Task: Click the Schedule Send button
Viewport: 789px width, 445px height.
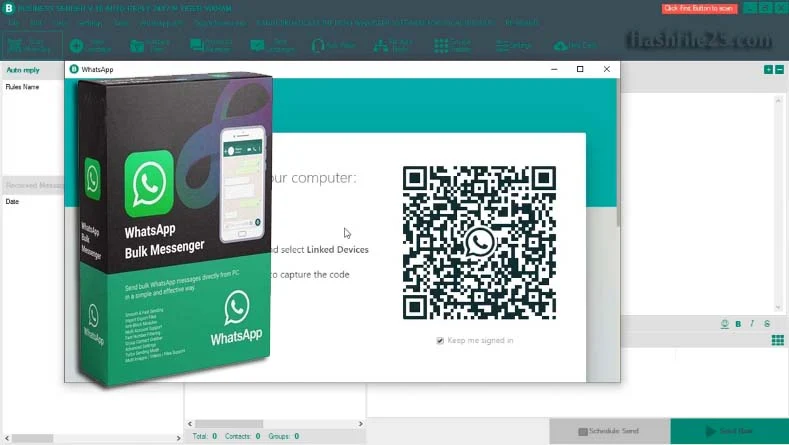Action: point(609,431)
